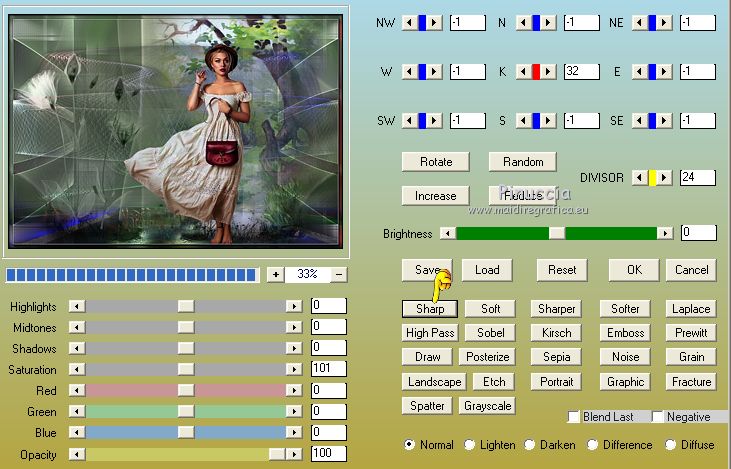
Task: Select the Difference radio option
Action: [x=593, y=445]
